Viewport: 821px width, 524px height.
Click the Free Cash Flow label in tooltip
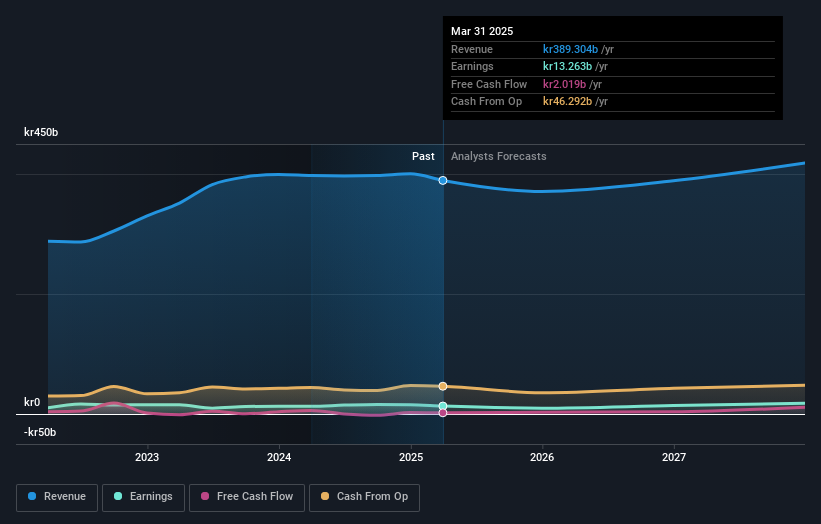pyautogui.click(x=489, y=84)
